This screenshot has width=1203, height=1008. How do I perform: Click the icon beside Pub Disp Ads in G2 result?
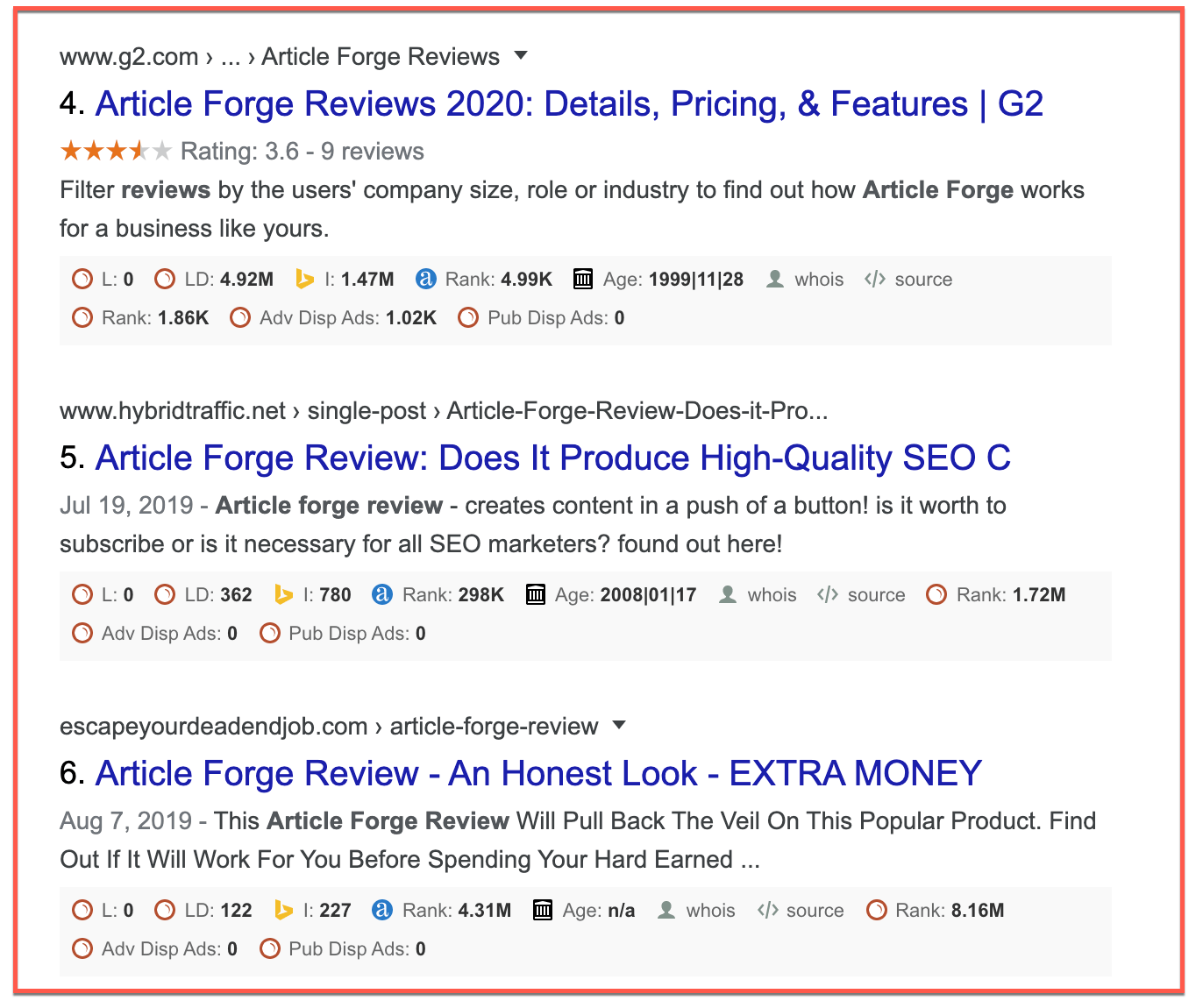[x=468, y=318]
